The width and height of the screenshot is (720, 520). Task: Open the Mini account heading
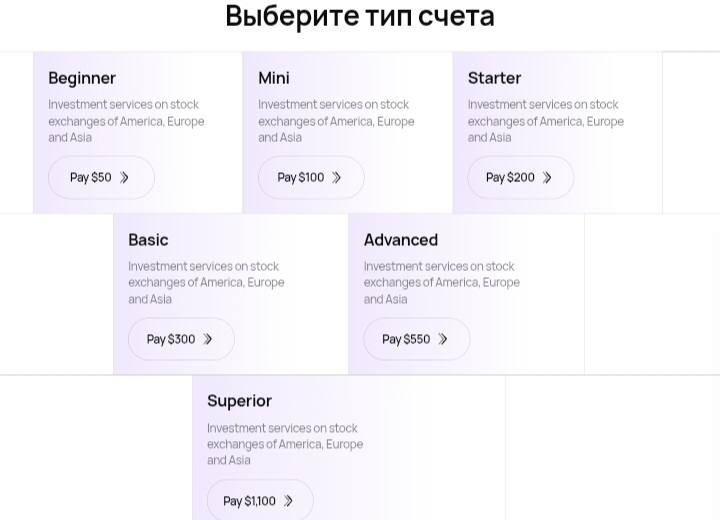coord(274,78)
